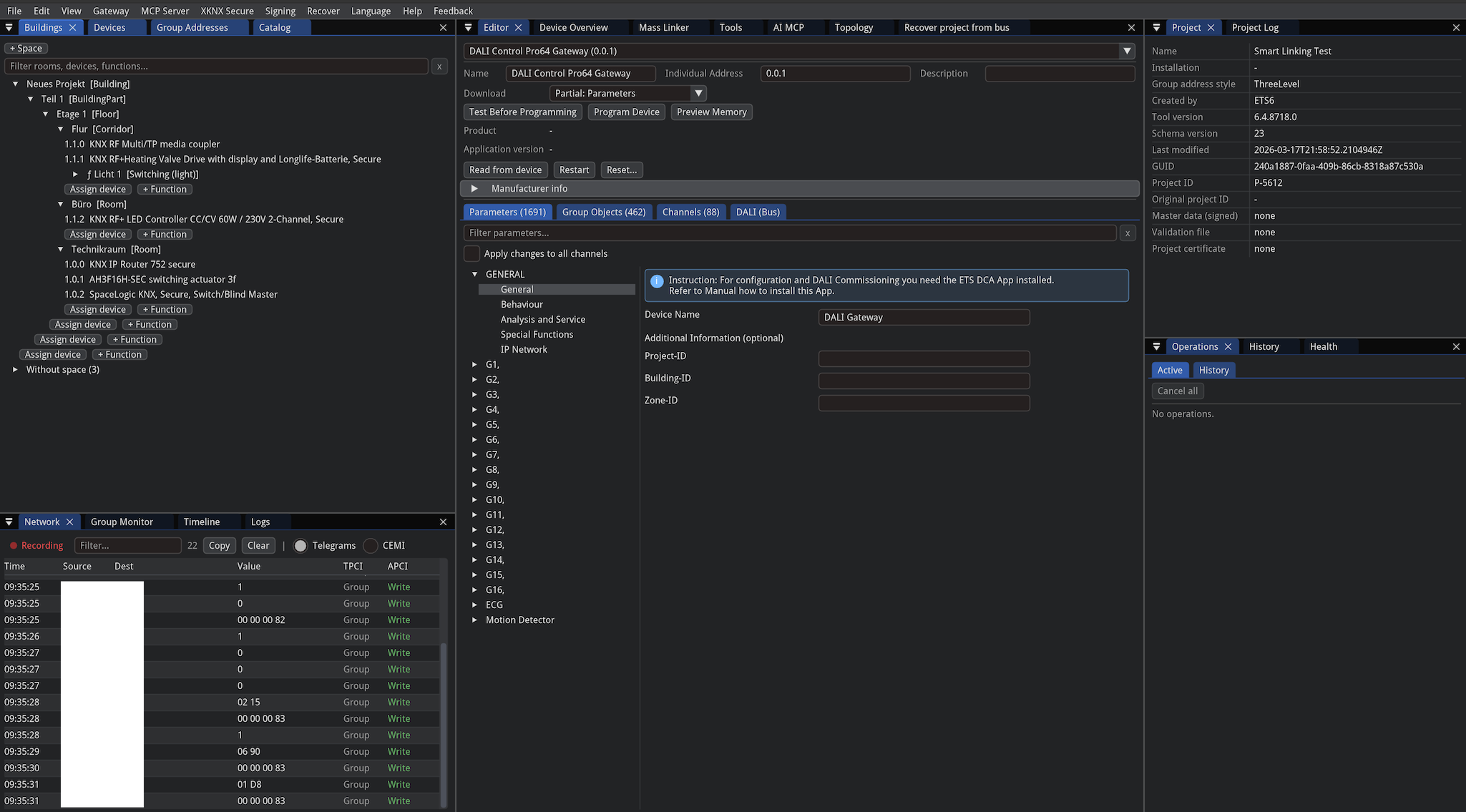Expand Without space (3) node
Screen dimensions: 1466x812
(x=15, y=369)
